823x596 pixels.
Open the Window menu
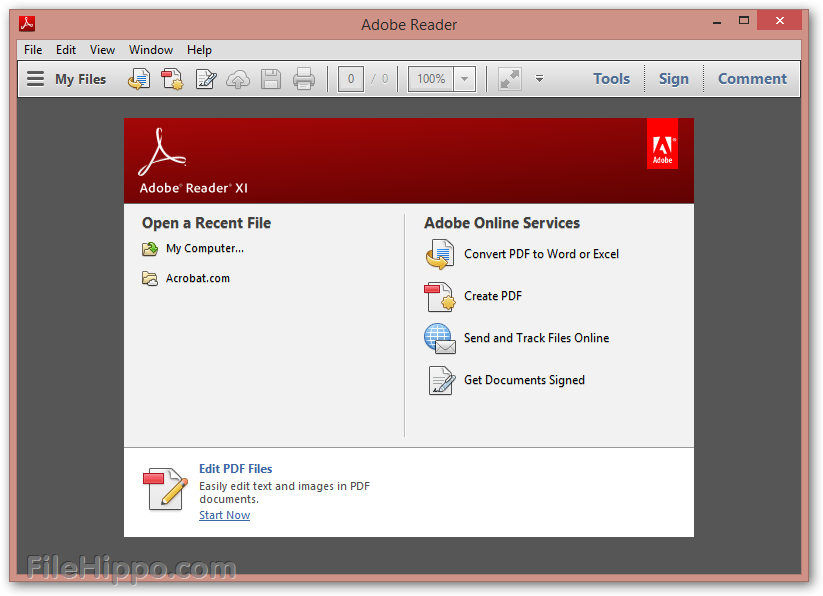pos(151,50)
